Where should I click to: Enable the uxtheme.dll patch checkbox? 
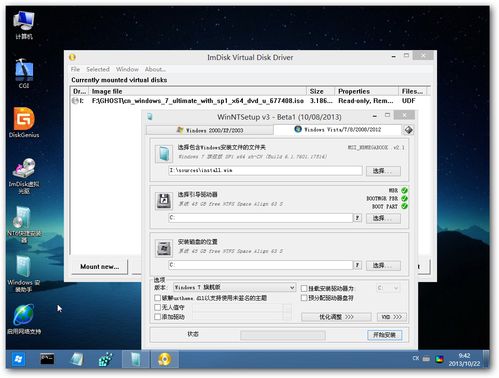click(158, 298)
